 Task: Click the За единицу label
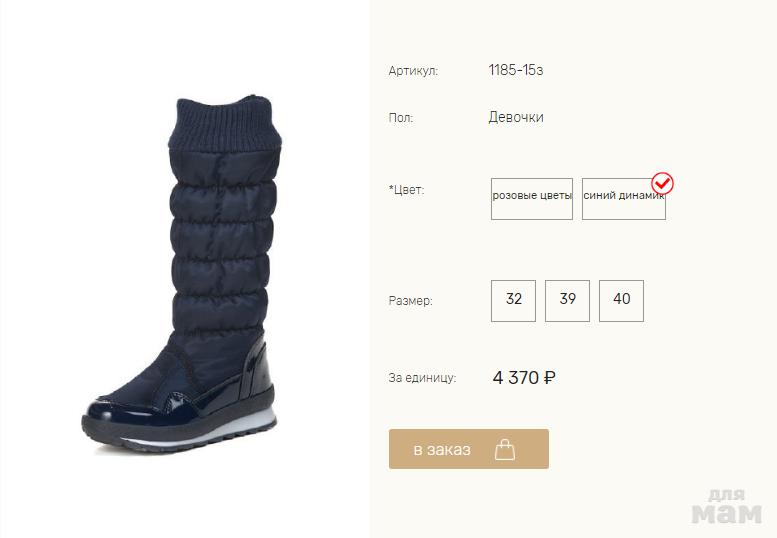point(422,377)
